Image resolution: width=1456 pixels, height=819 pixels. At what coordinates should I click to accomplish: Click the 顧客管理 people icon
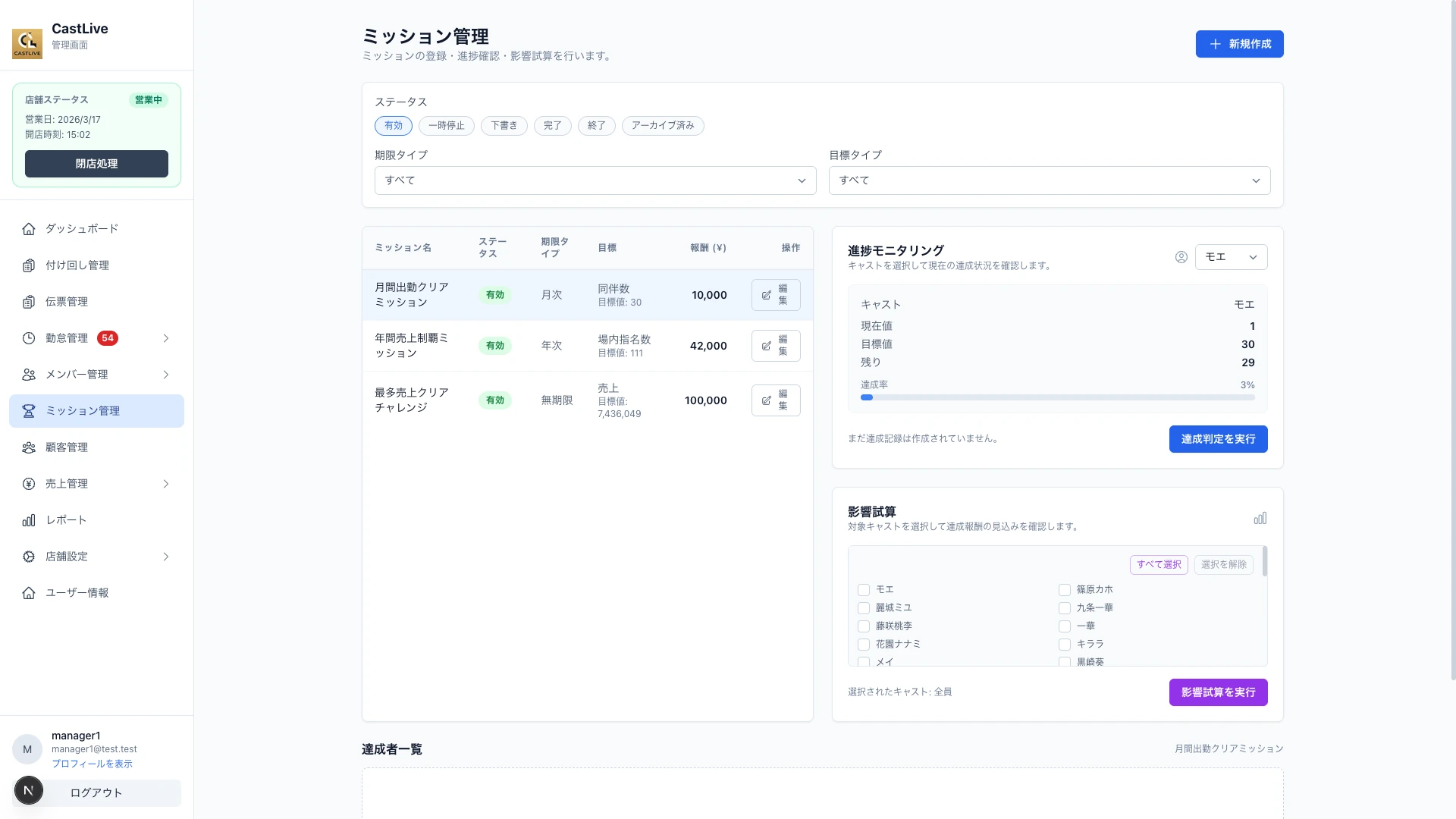click(x=28, y=447)
